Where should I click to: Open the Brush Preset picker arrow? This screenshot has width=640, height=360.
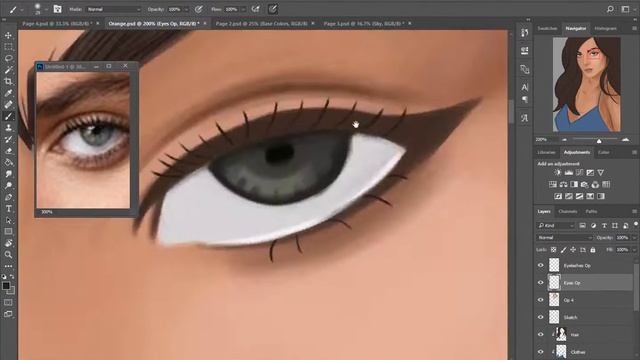click(46, 9)
